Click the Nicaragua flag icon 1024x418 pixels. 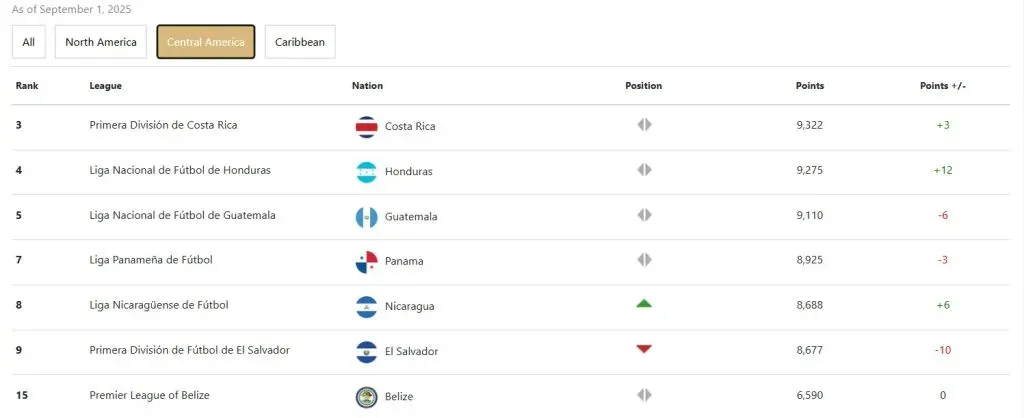coord(366,306)
